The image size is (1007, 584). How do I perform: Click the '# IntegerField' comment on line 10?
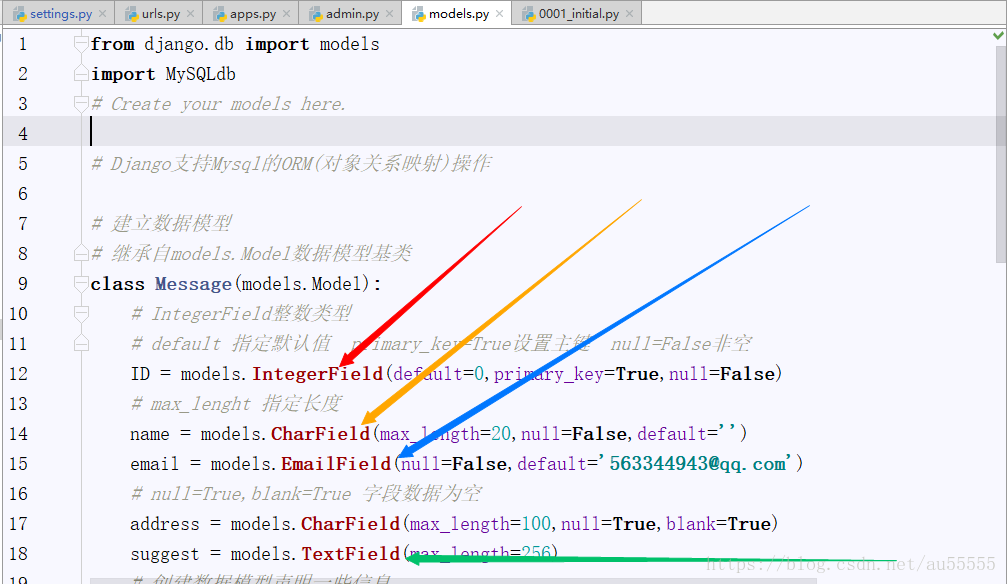241,314
